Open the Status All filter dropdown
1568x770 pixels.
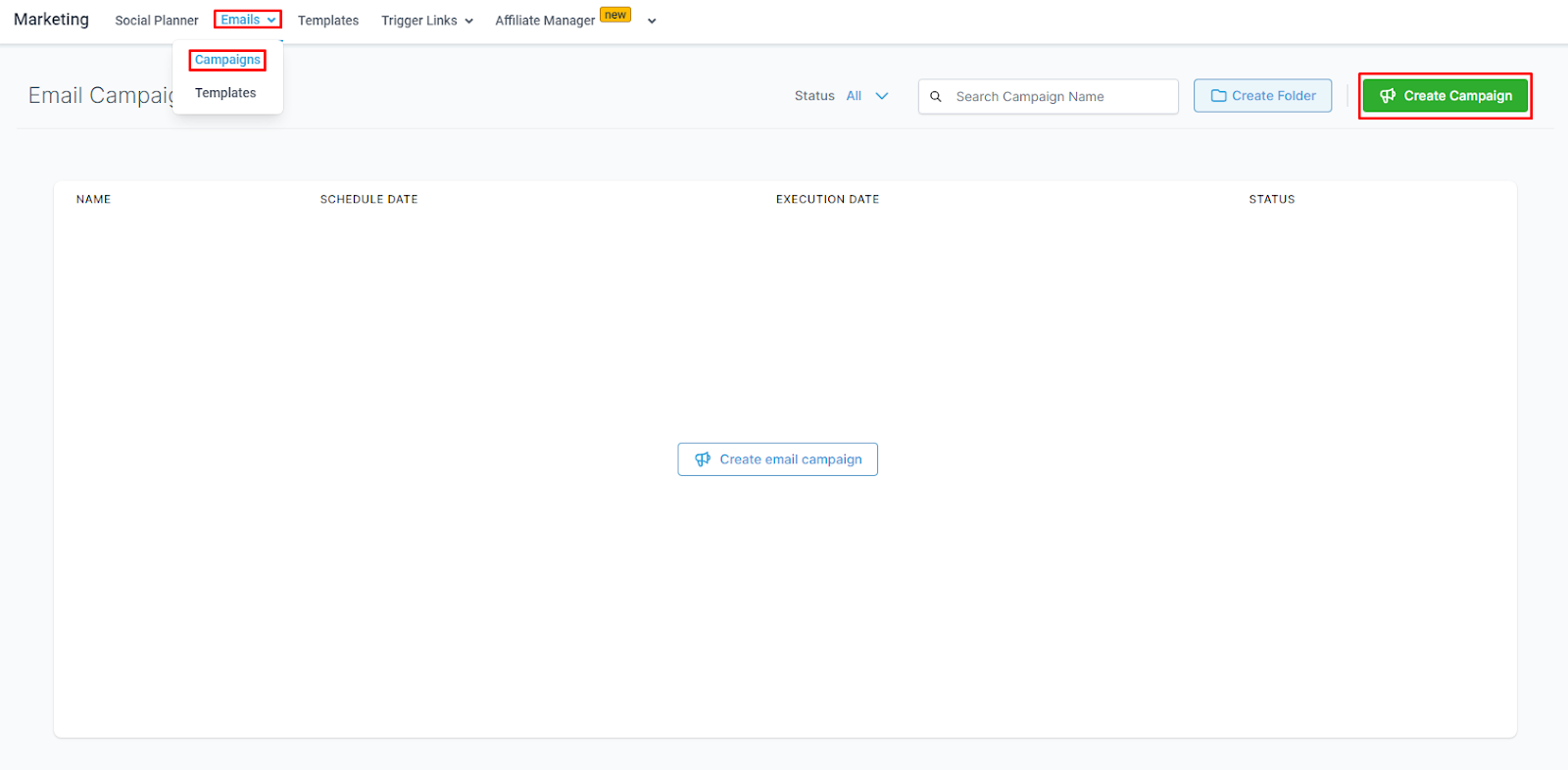tap(867, 96)
